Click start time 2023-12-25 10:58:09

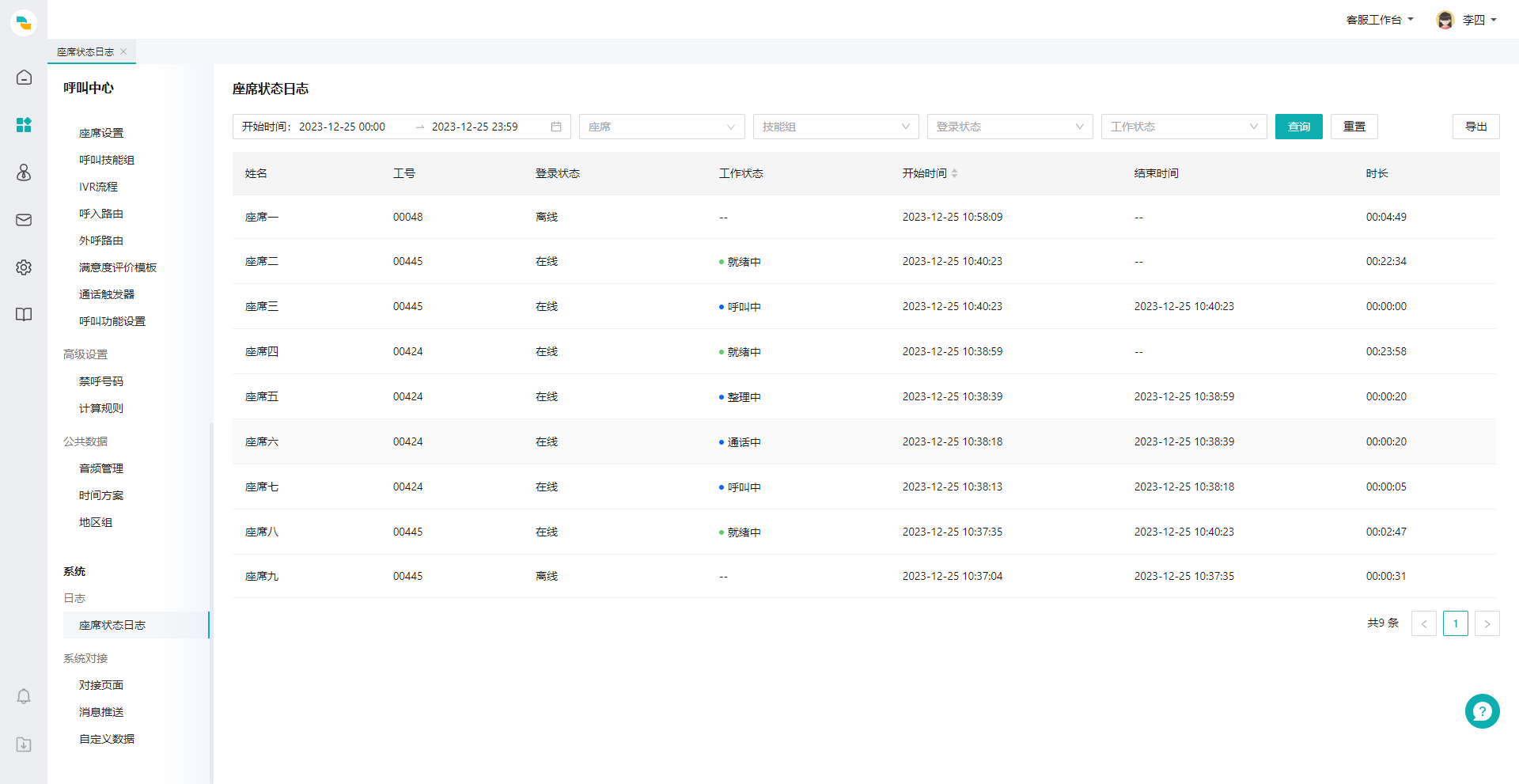pos(953,217)
